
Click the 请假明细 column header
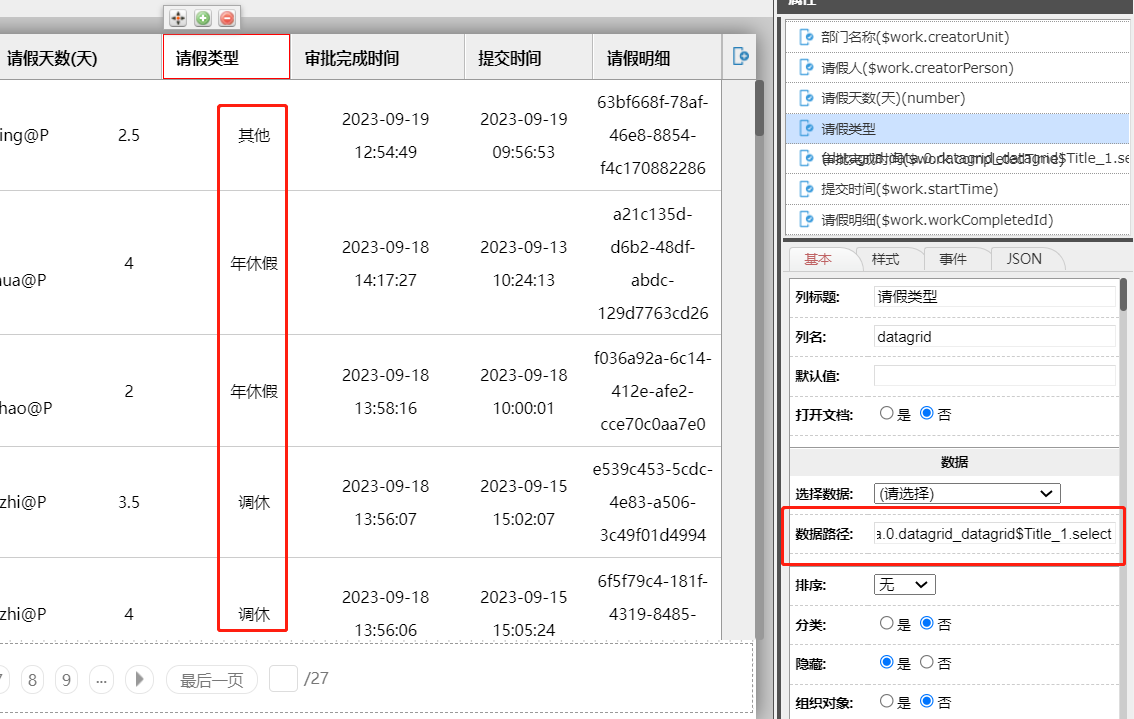[x=657, y=57]
